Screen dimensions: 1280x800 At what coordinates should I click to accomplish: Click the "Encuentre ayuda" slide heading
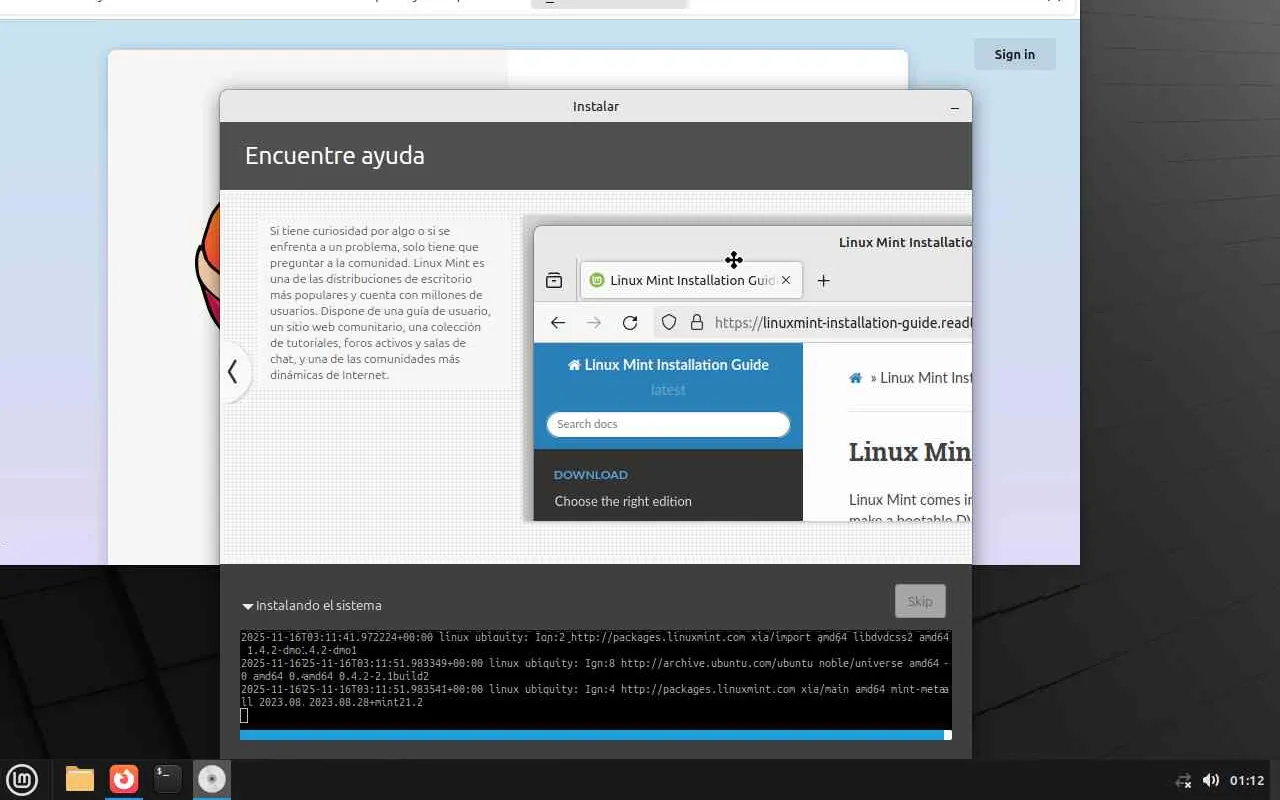[335, 156]
